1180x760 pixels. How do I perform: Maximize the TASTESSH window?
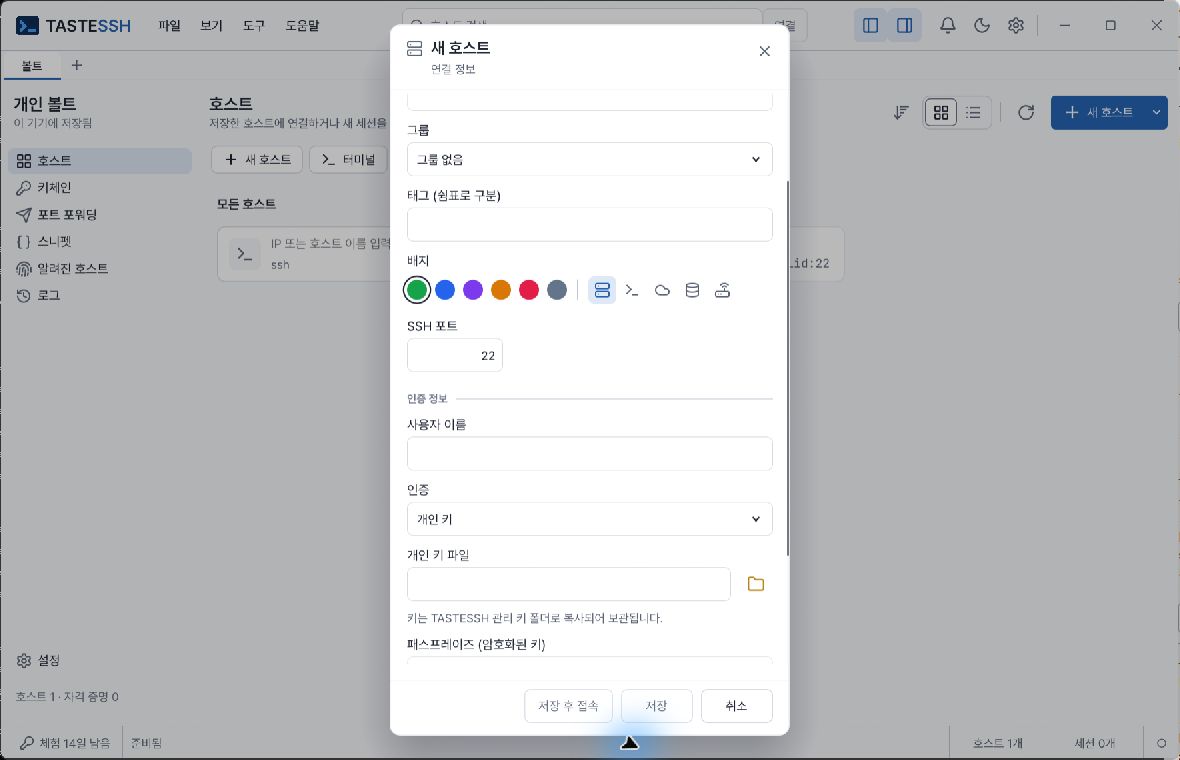click(1110, 26)
